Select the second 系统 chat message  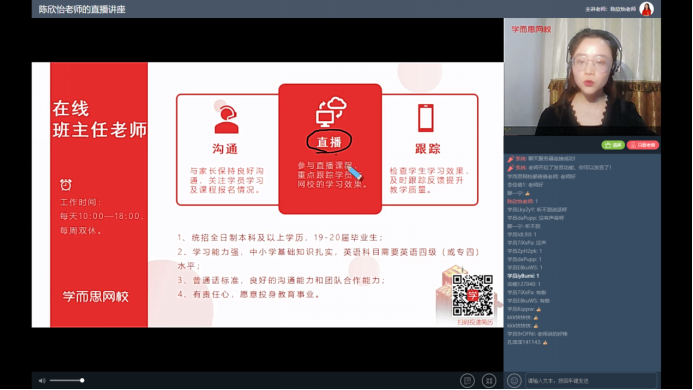[560, 168]
